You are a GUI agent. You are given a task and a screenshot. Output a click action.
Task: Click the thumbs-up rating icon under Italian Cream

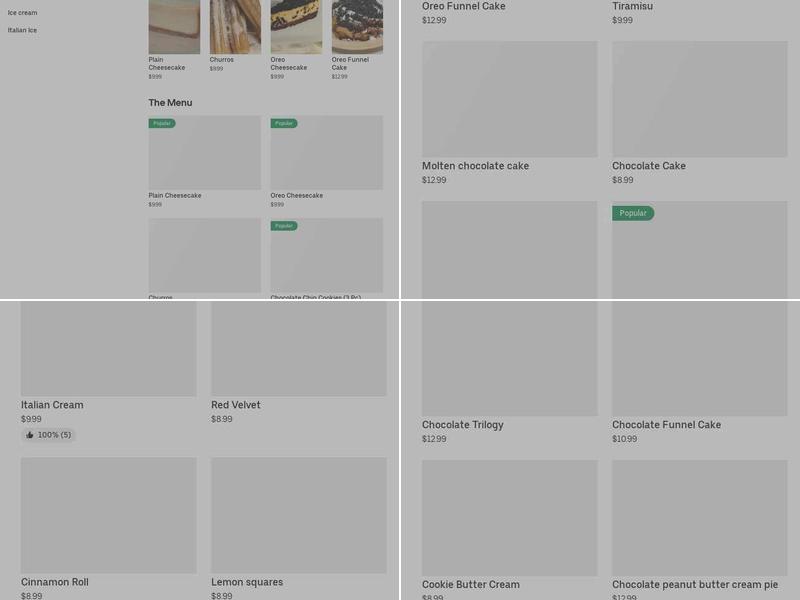(x=30, y=435)
